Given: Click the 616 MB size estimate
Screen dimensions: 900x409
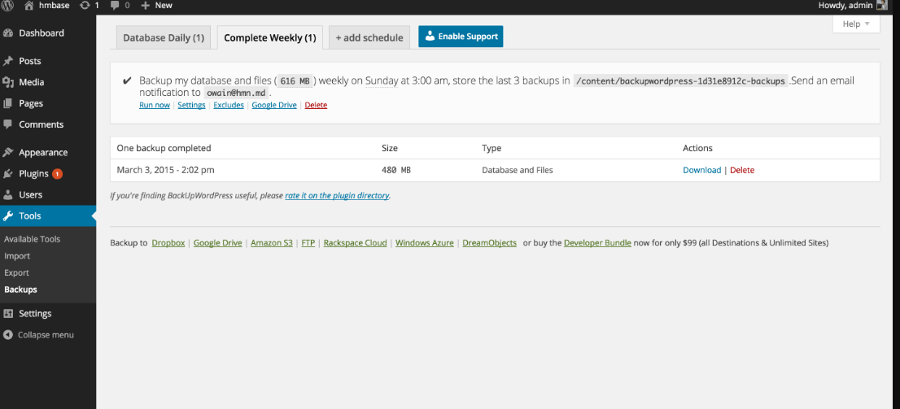Looking at the screenshot, I should 296,81.
